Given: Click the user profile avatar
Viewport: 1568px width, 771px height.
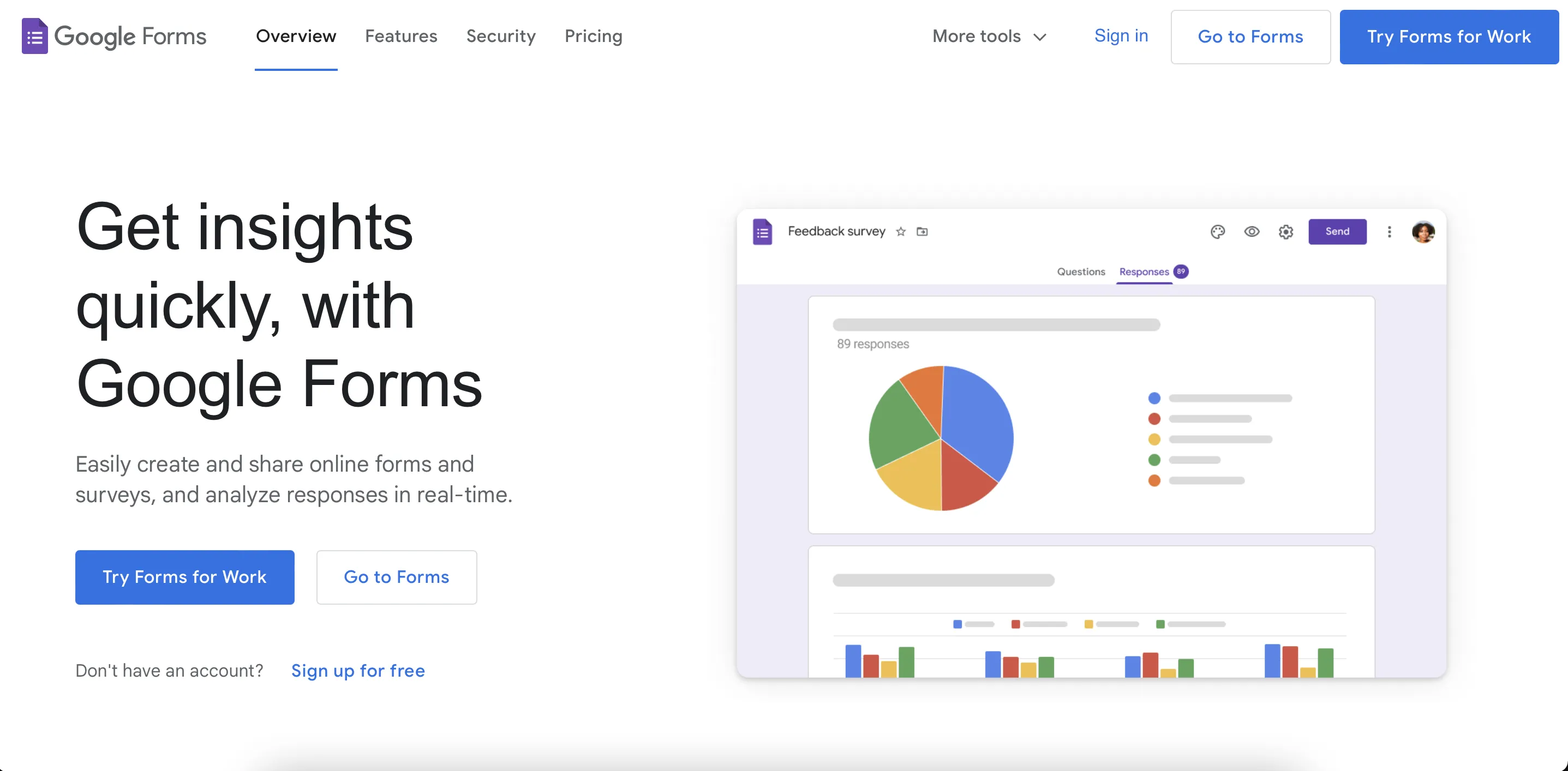Looking at the screenshot, I should pyautogui.click(x=1423, y=232).
